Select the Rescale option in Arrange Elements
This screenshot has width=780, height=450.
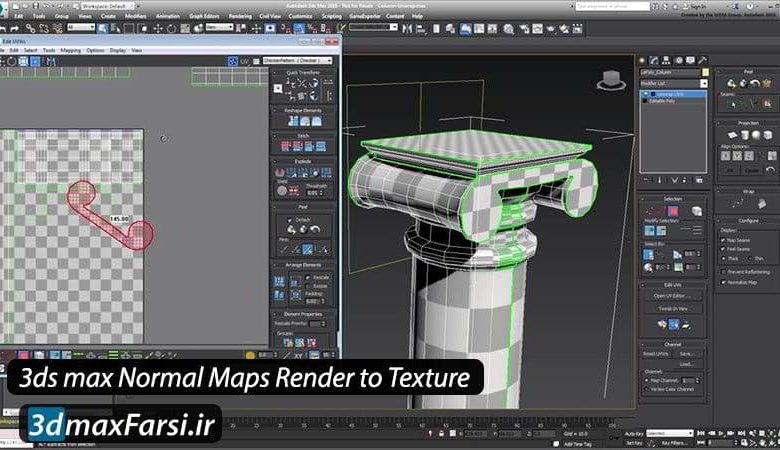click(x=308, y=277)
